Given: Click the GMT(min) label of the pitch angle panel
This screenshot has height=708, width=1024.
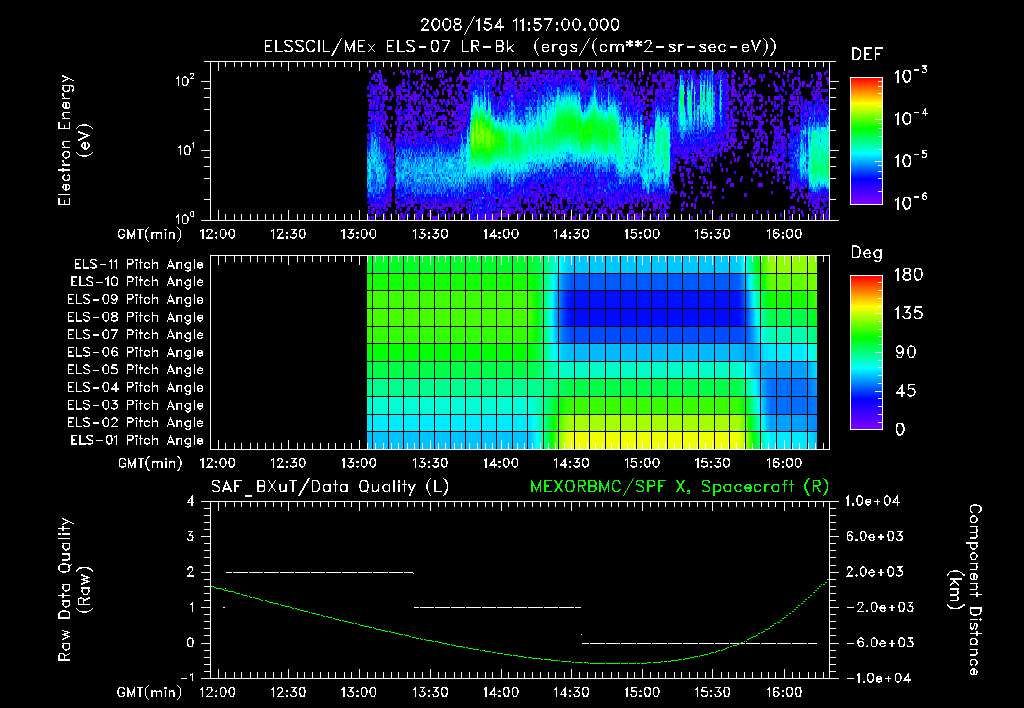Looking at the screenshot, I should click(x=150, y=464).
